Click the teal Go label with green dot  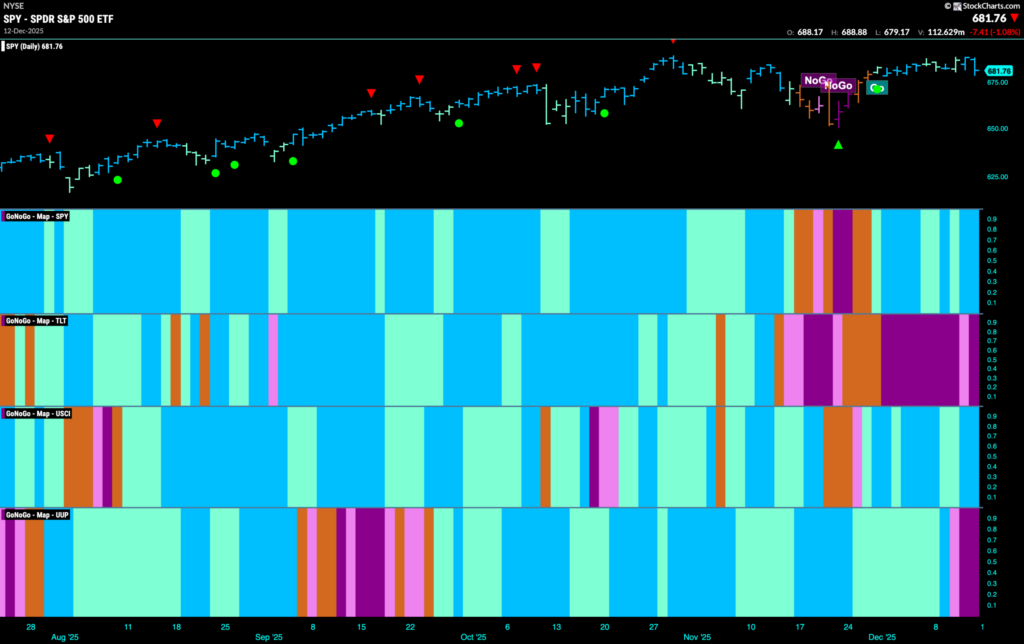(877, 88)
